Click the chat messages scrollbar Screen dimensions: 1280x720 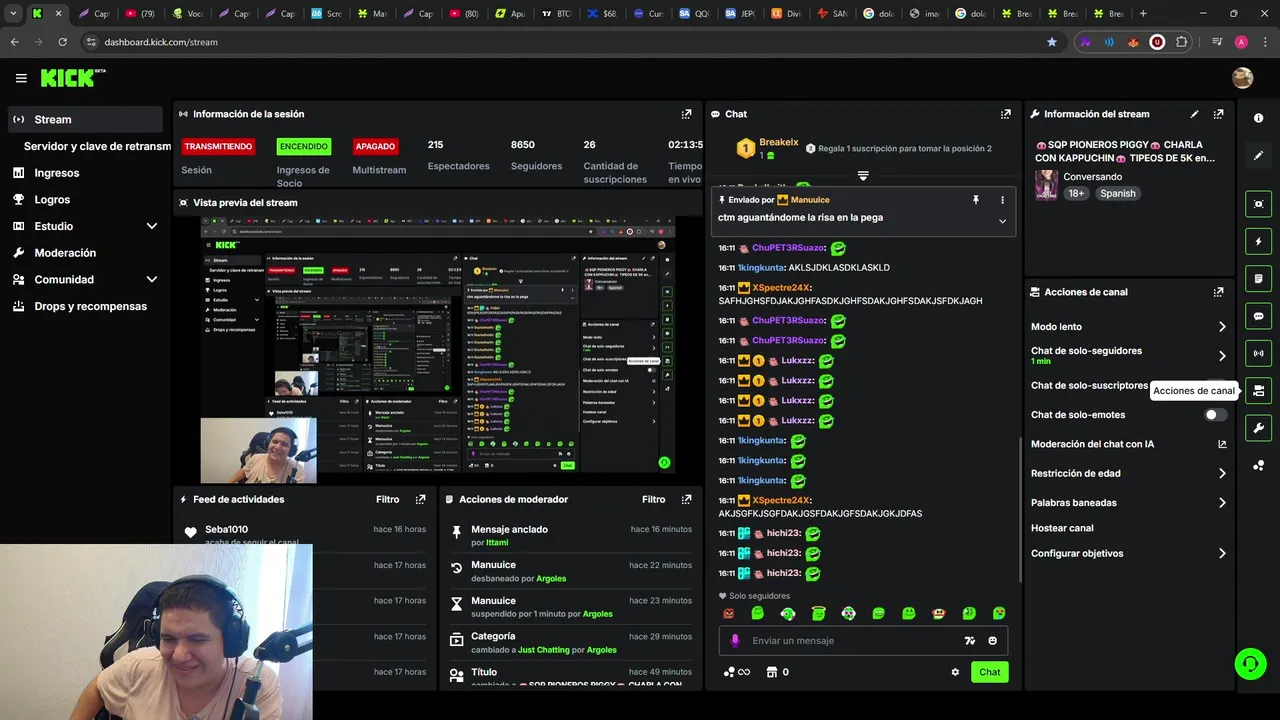click(x=1019, y=510)
